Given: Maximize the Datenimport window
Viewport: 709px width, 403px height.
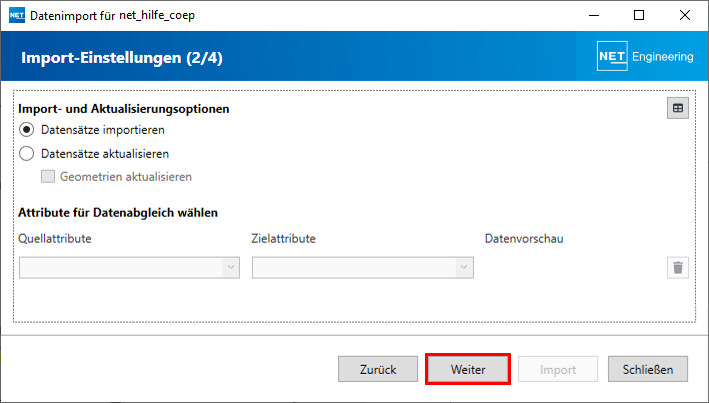Looking at the screenshot, I should click(x=639, y=15).
